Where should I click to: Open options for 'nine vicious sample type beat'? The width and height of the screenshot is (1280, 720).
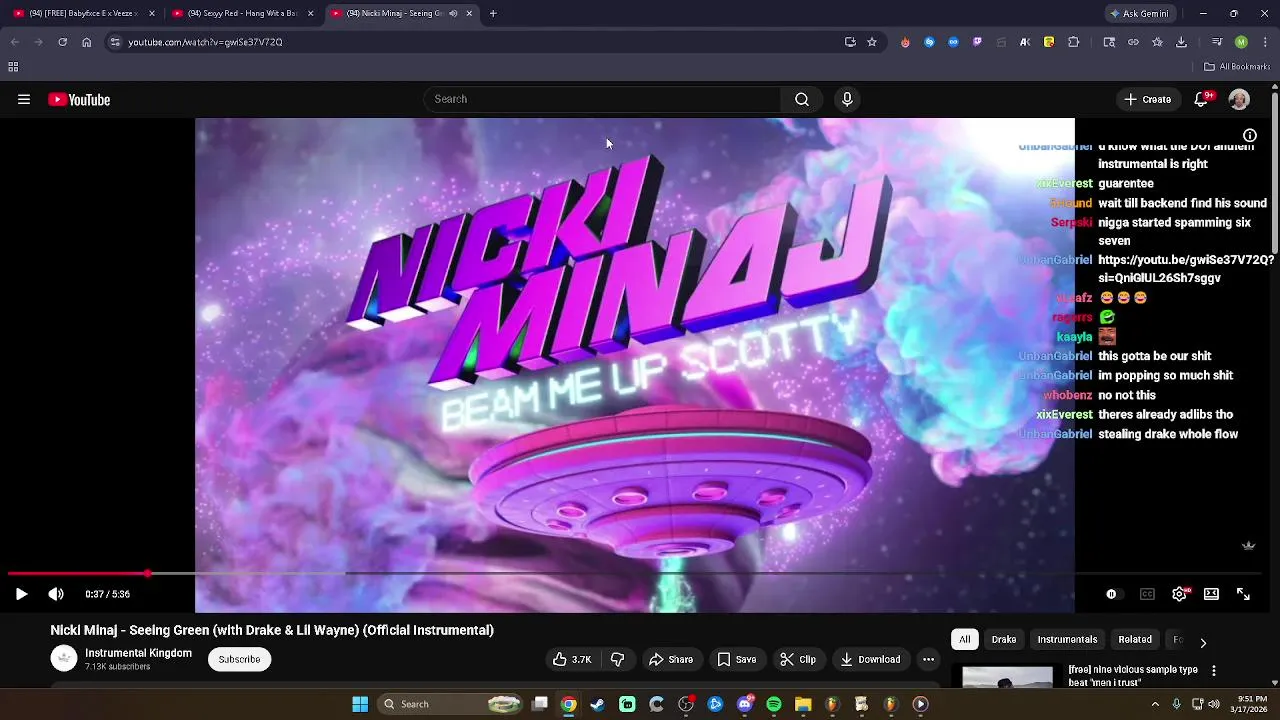(x=1214, y=671)
